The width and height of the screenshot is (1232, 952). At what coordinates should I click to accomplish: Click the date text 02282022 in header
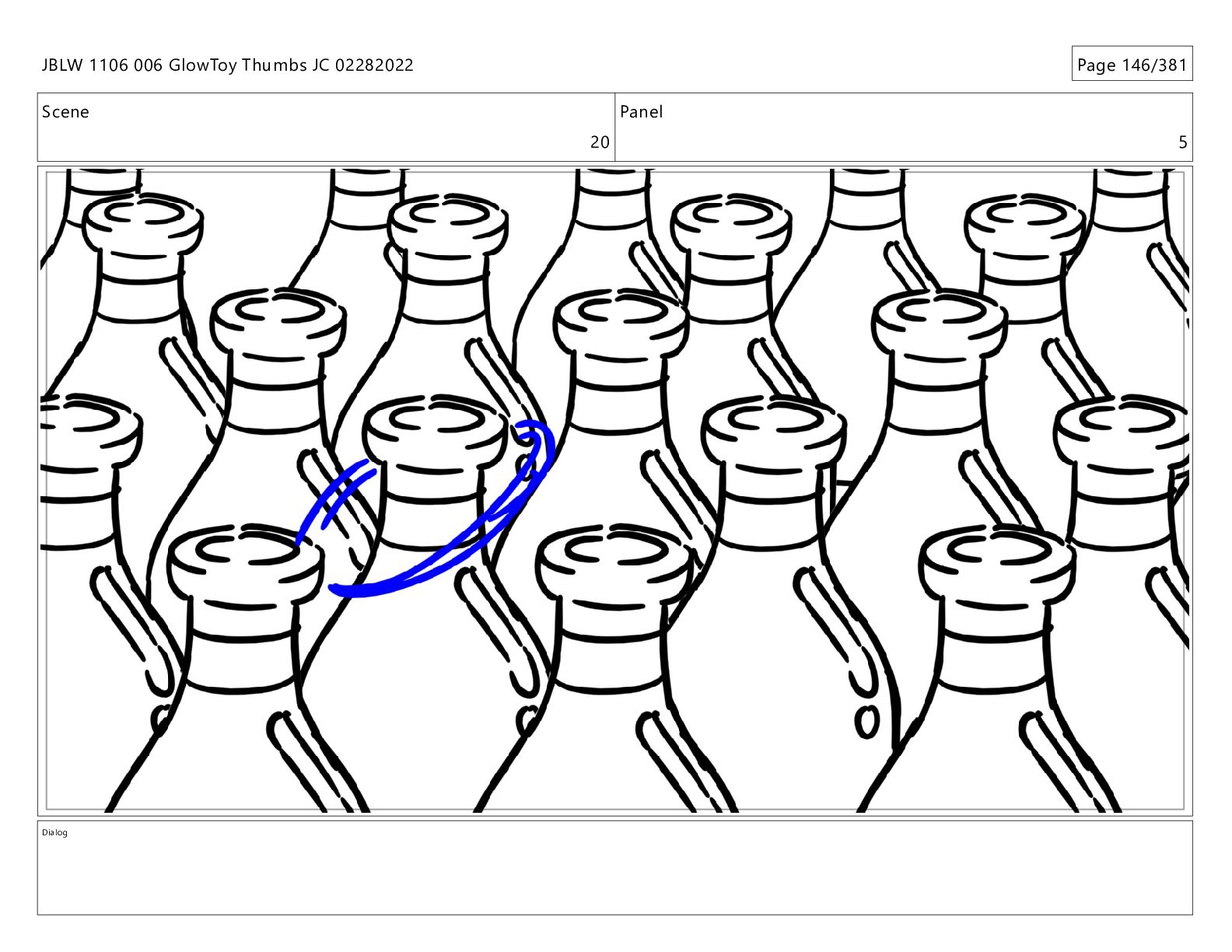[374, 65]
